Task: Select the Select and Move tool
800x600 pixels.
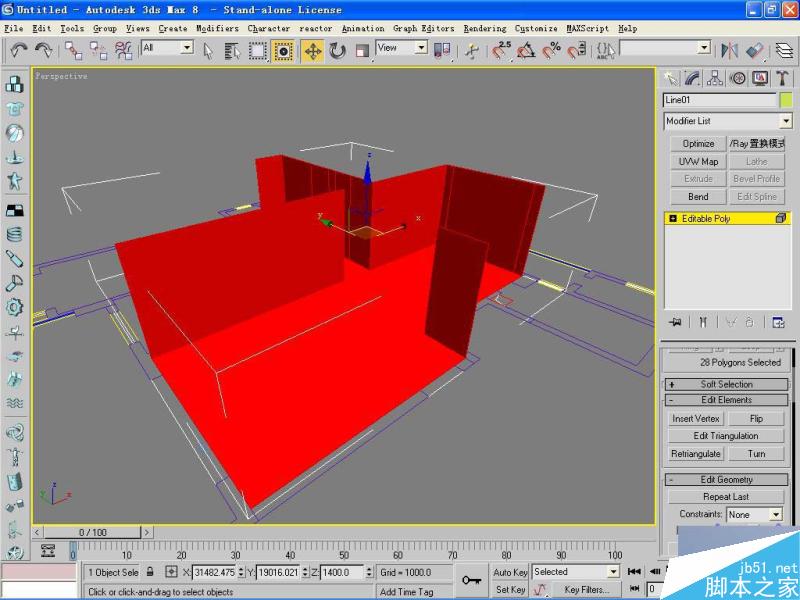Action: click(x=314, y=50)
